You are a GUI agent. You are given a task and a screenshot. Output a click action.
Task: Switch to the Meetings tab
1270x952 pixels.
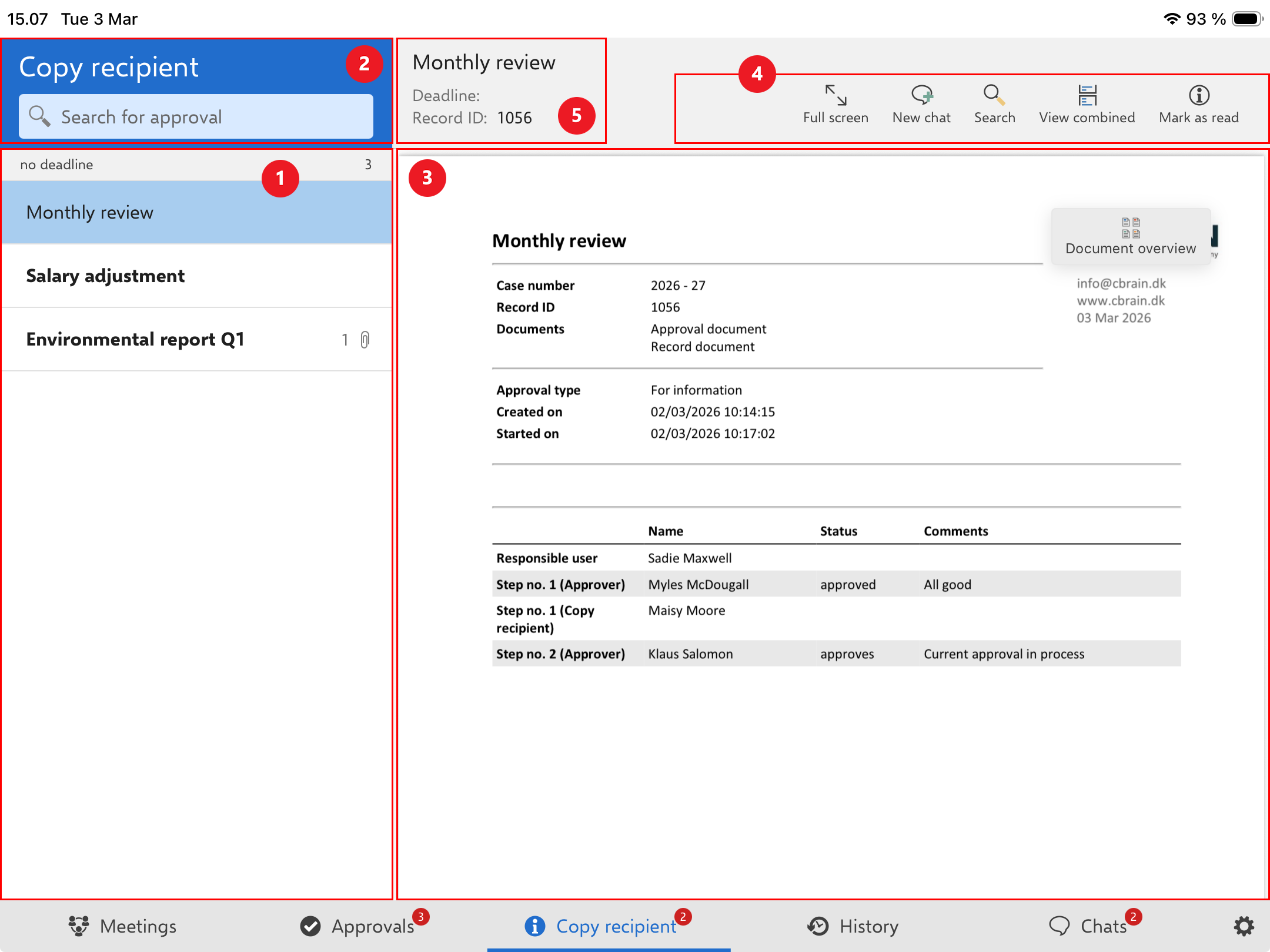tap(122, 926)
